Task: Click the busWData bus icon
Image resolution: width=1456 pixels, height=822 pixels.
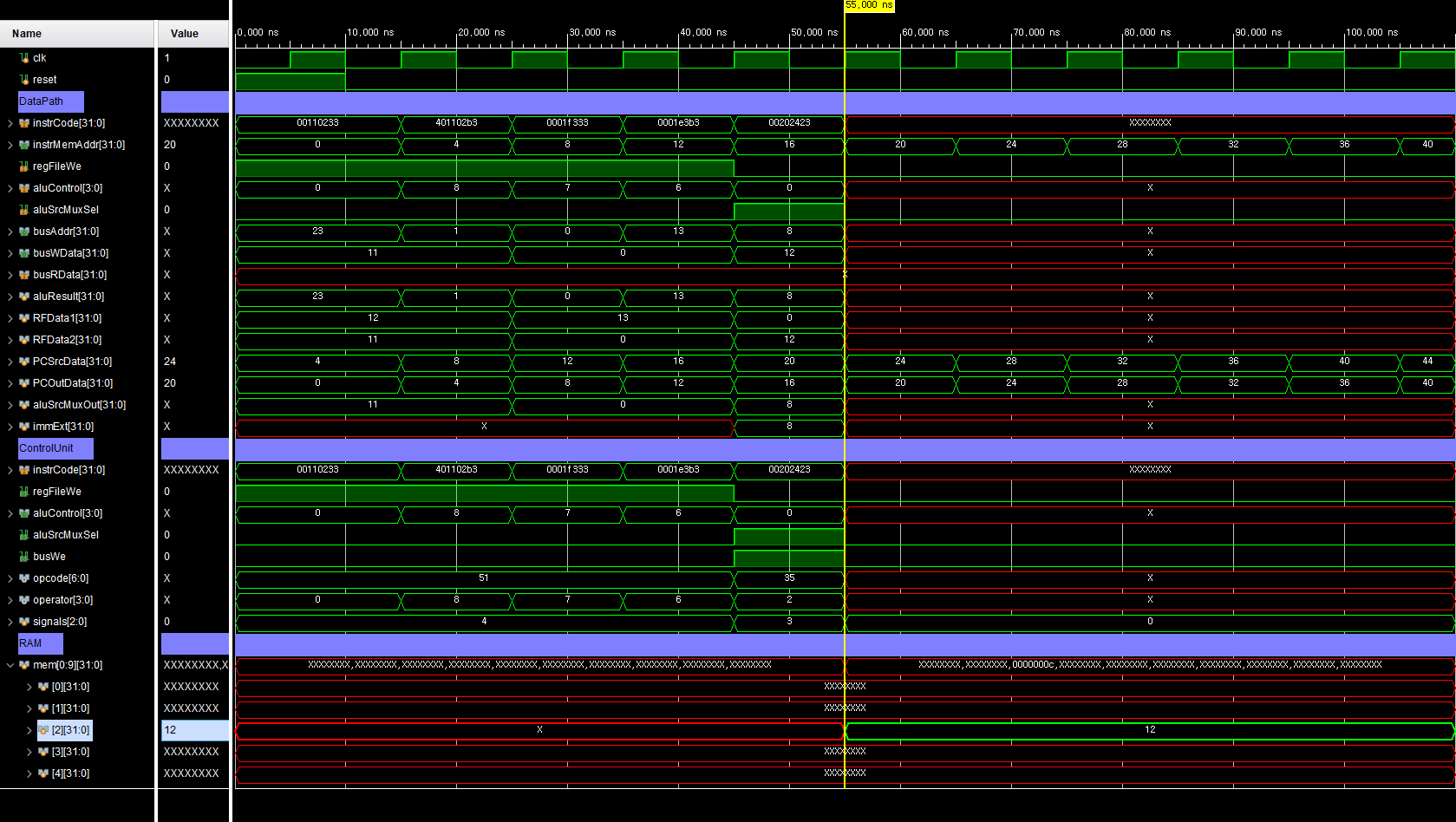Action: [24, 253]
